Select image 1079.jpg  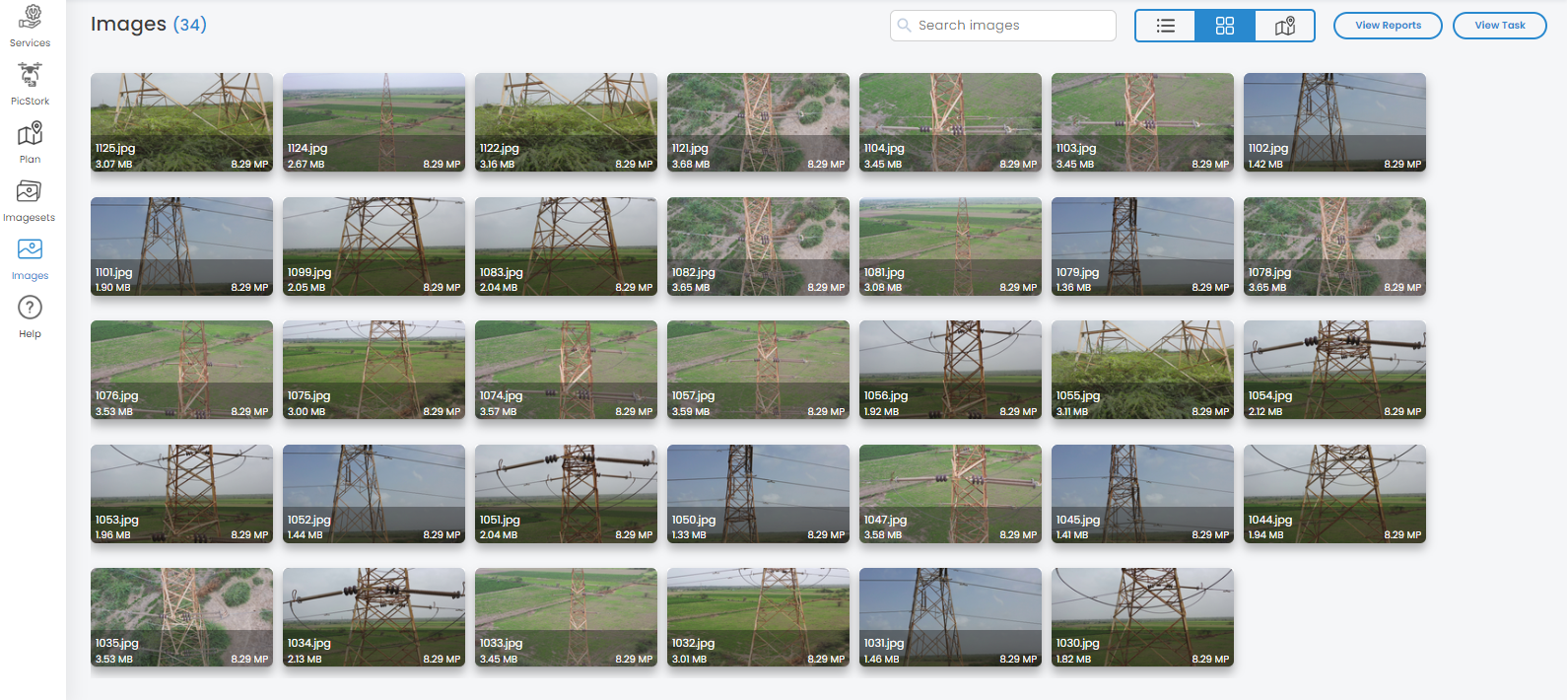click(1142, 246)
